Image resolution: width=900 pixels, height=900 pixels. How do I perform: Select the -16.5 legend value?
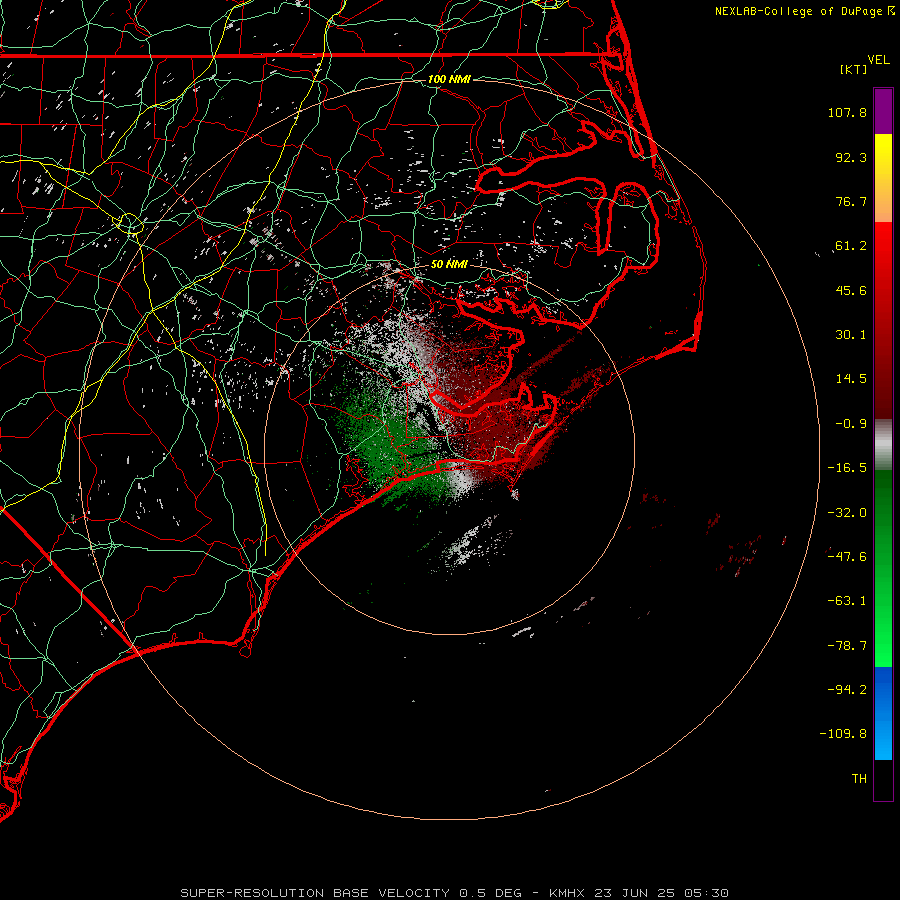[847, 468]
